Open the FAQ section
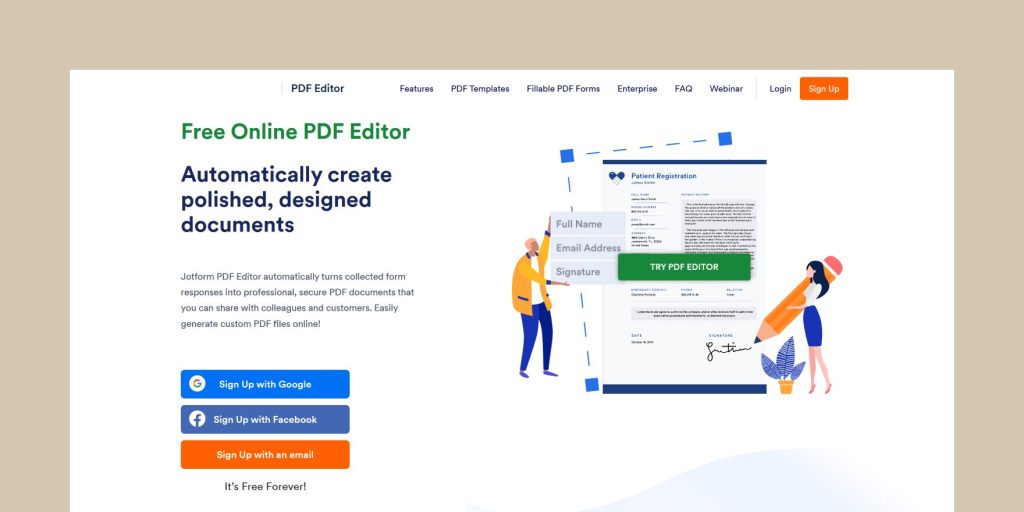This screenshot has width=1024, height=512. pyautogui.click(x=683, y=89)
